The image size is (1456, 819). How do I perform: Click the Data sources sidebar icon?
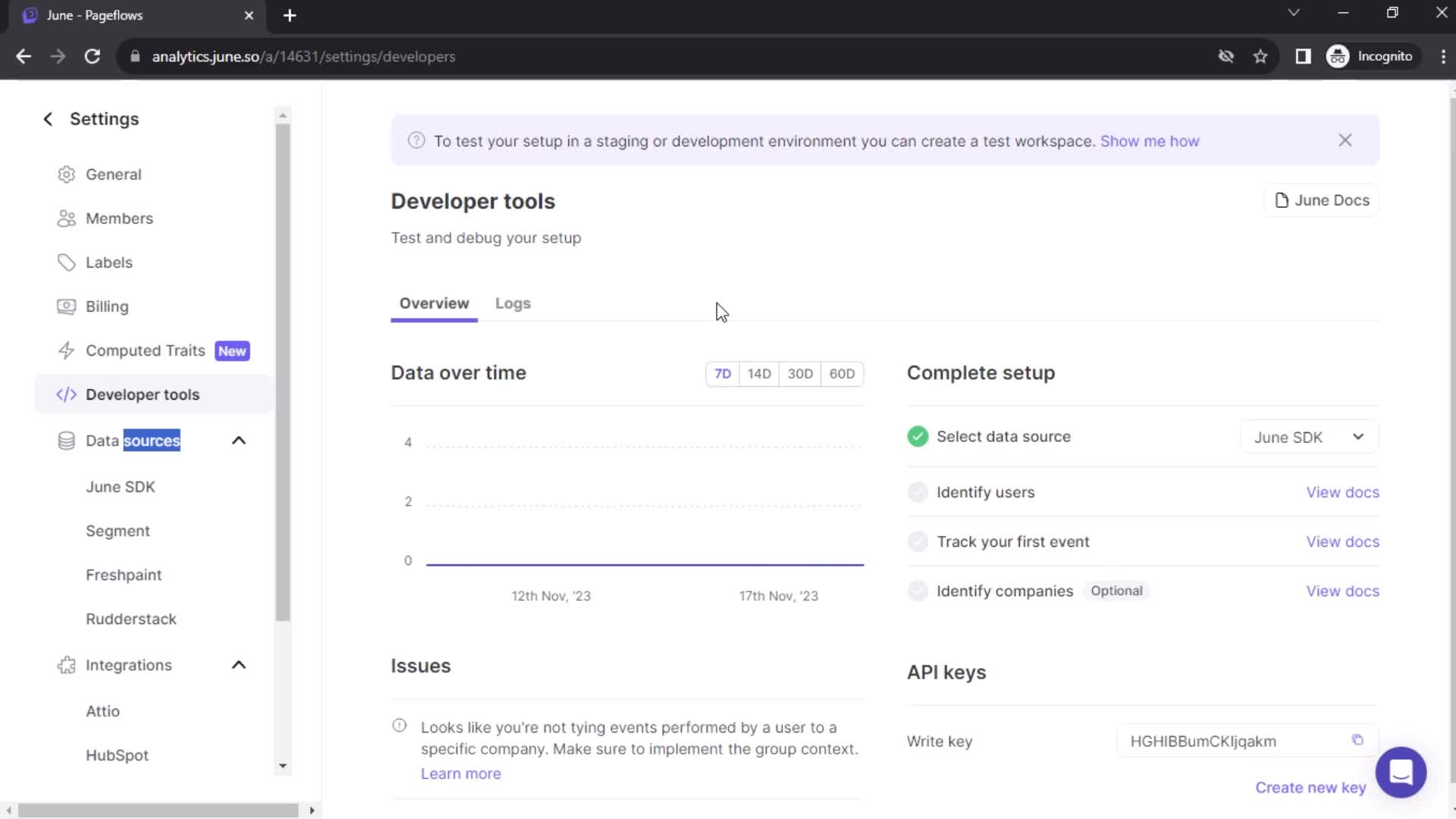click(66, 441)
